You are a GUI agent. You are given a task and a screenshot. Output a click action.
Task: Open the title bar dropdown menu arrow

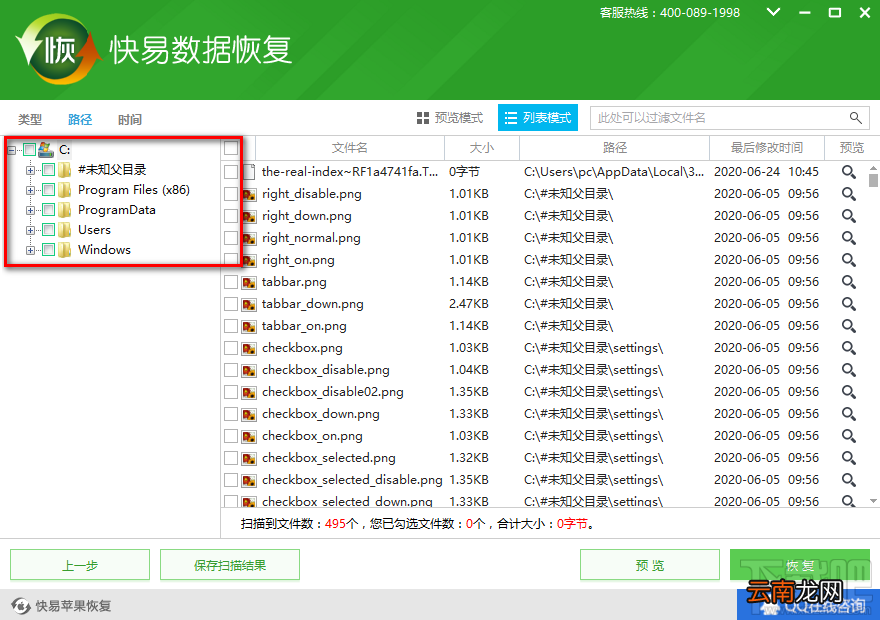click(x=773, y=12)
